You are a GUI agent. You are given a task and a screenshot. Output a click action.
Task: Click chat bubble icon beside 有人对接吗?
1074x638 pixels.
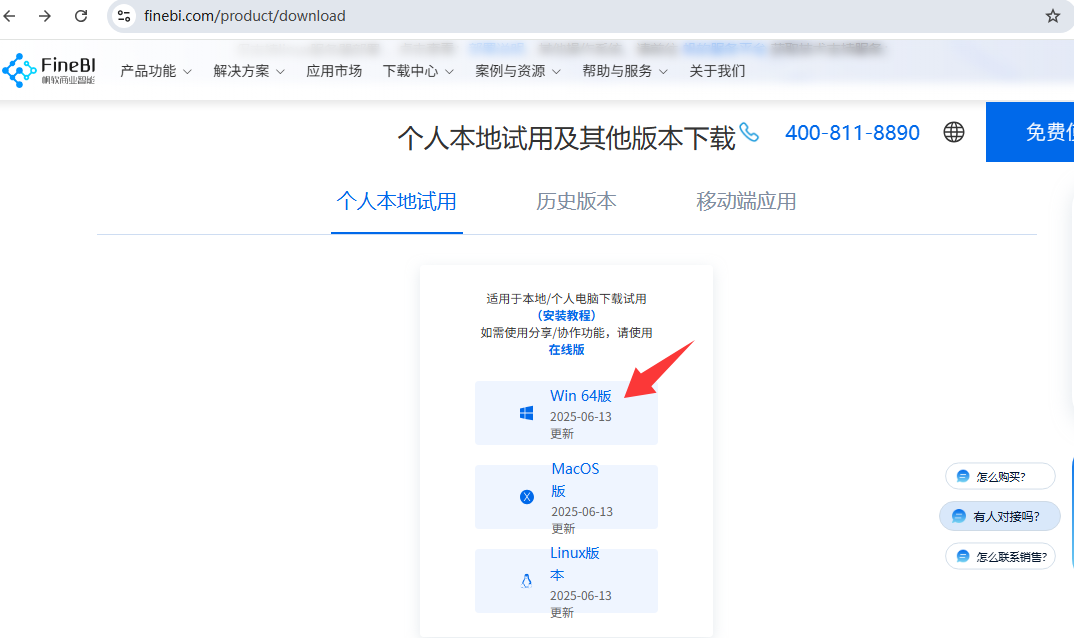pos(959,516)
